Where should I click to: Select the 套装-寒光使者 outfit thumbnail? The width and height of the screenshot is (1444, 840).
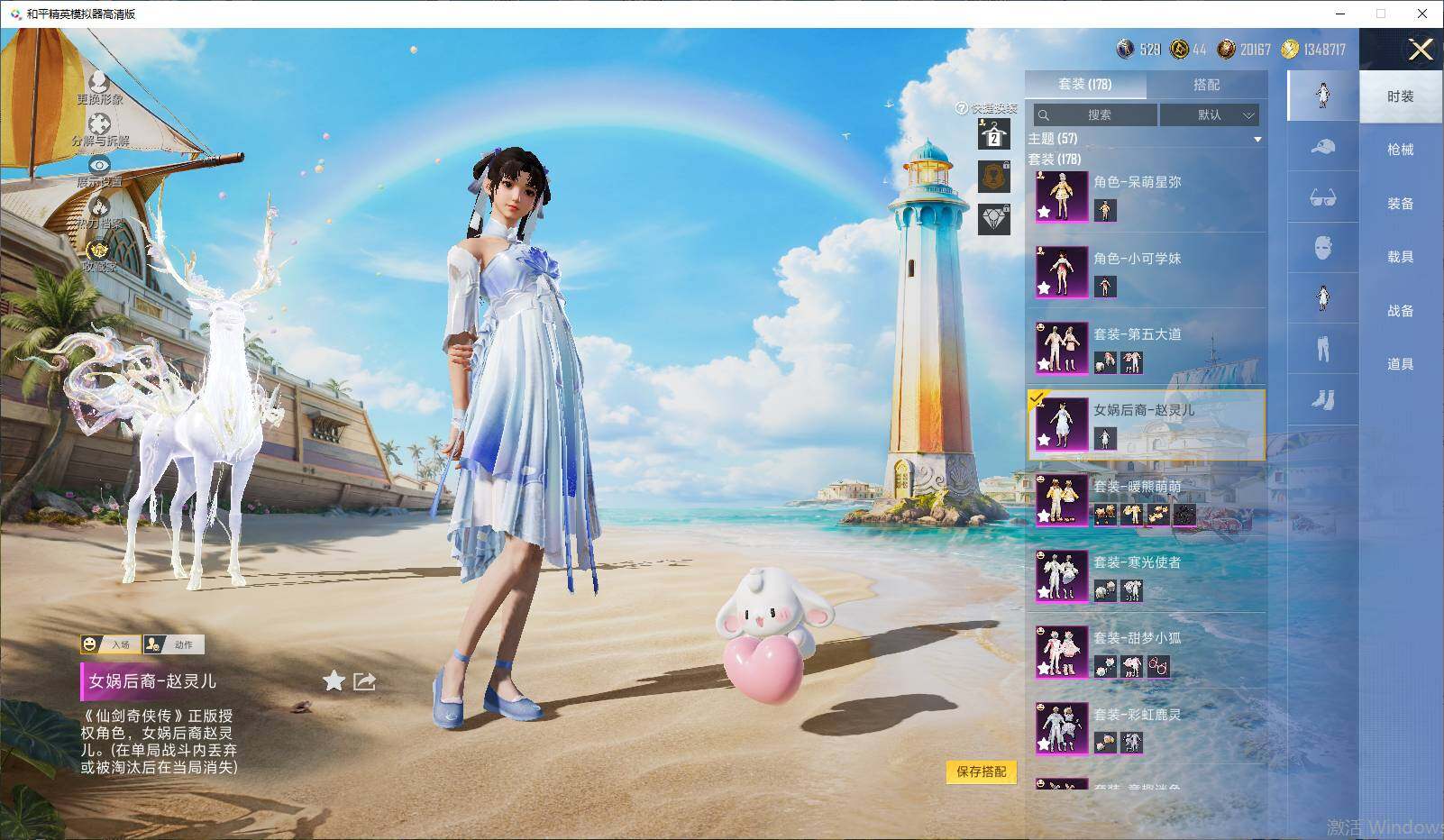click(x=1061, y=575)
